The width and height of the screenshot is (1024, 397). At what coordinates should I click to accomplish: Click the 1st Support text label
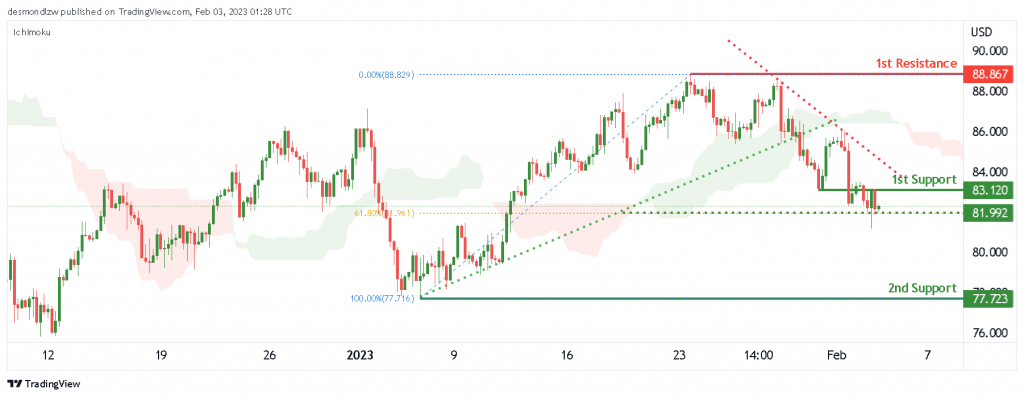point(924,179)
